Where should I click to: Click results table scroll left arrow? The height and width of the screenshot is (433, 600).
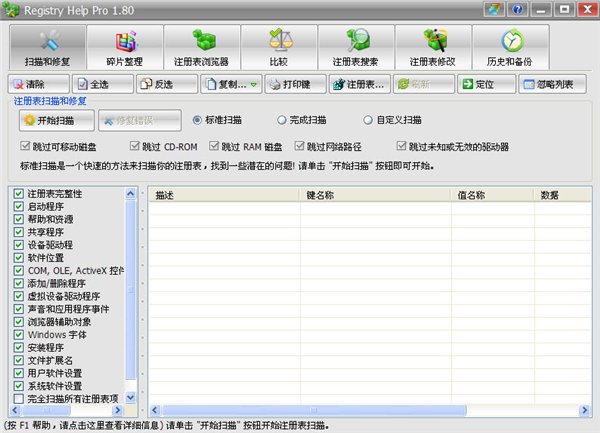tap(155, 410)
